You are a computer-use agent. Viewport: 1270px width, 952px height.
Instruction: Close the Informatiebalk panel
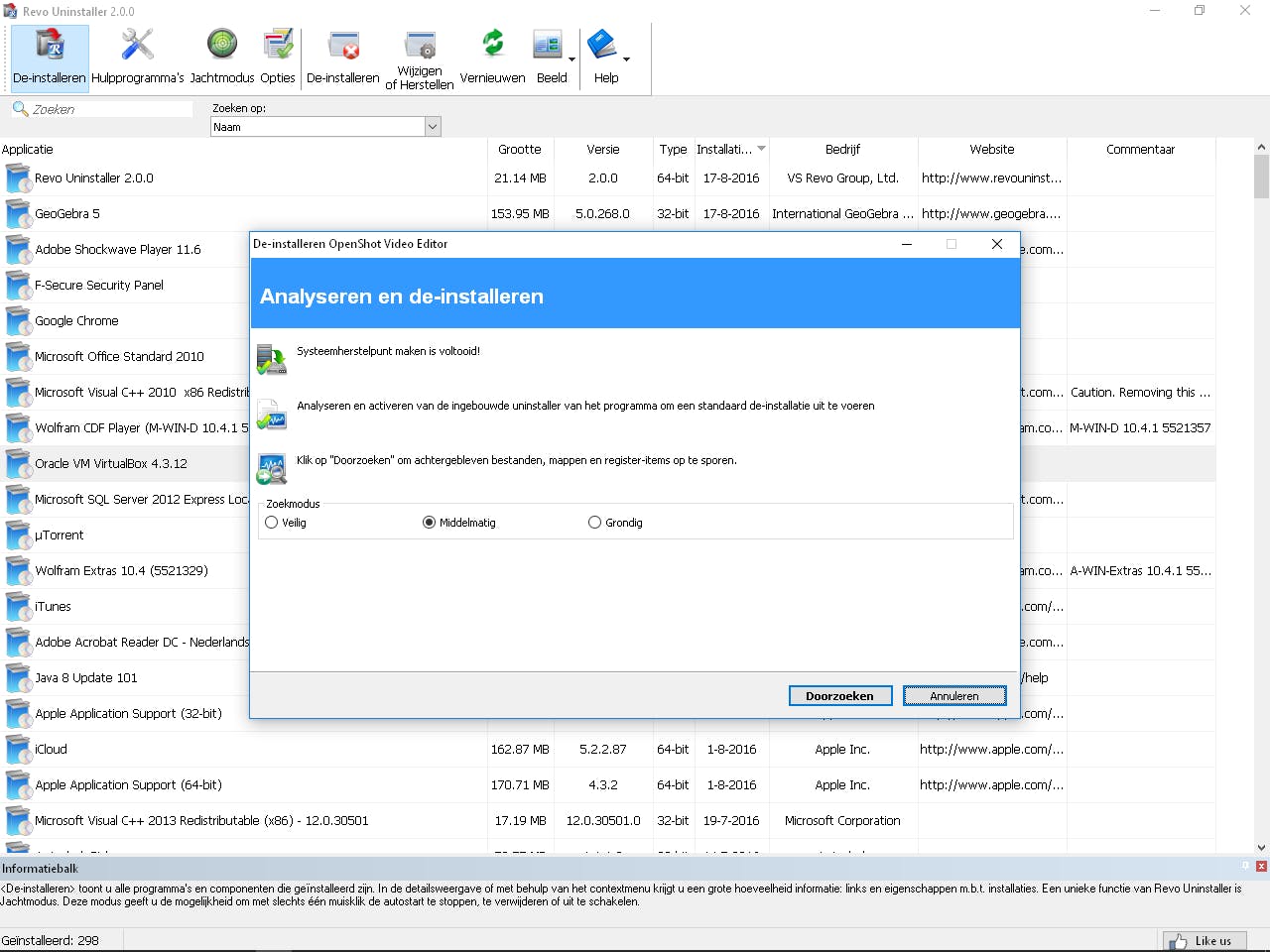coord(1261,866)
